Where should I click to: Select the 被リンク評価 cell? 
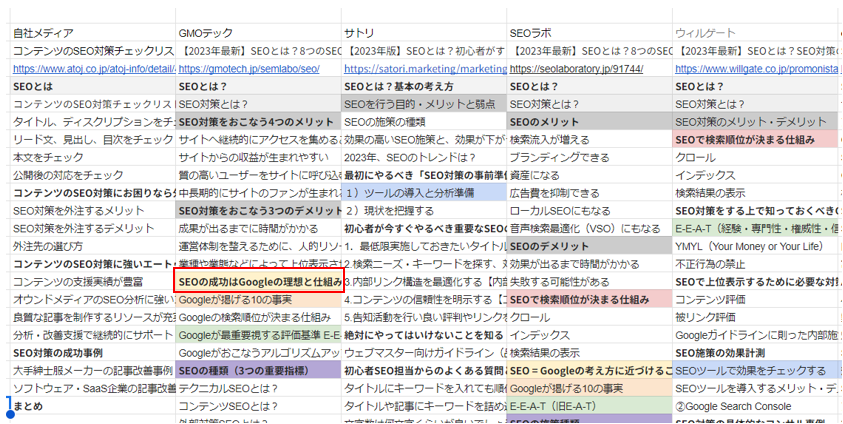(755, 317)
